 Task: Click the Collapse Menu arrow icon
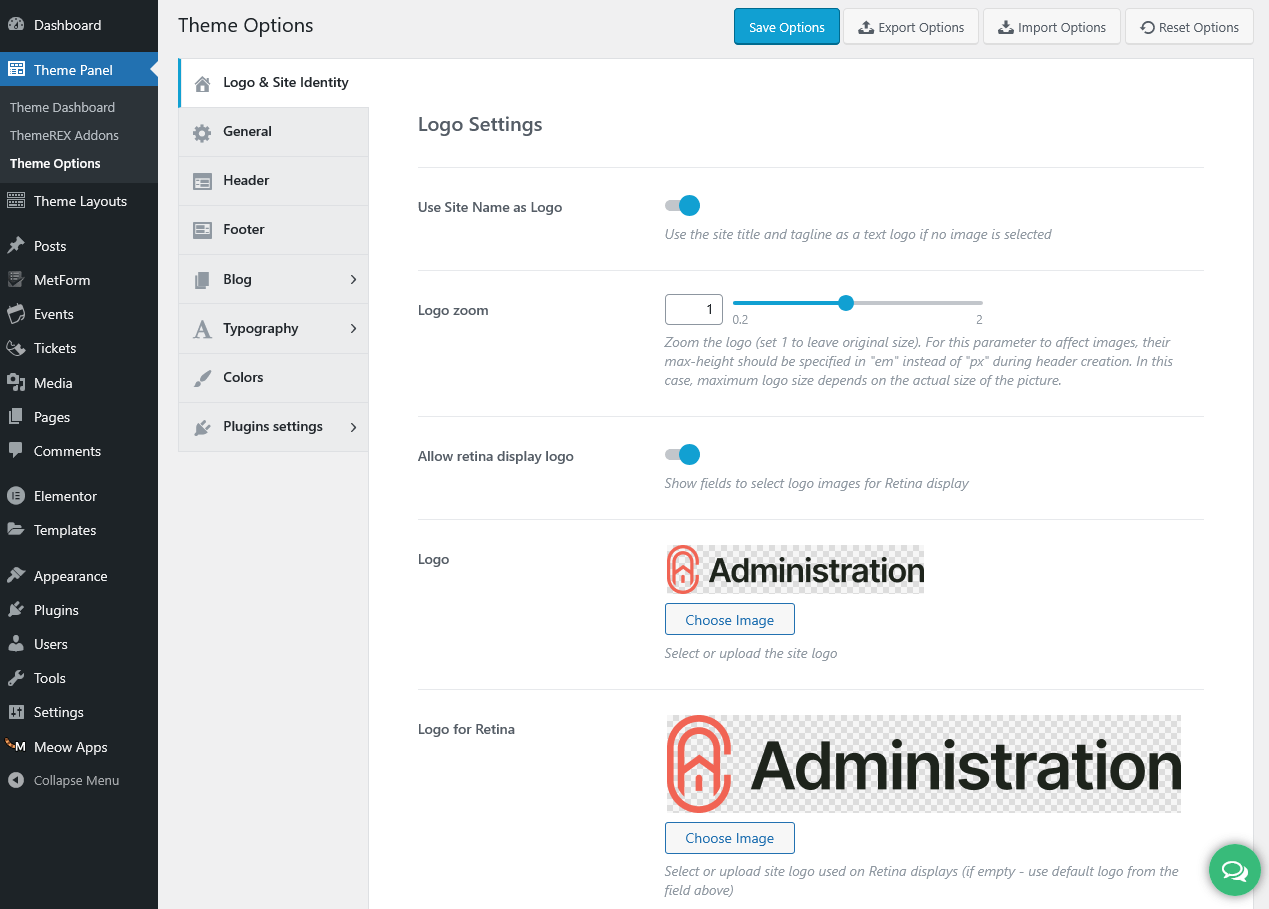click(x=15, y=780)
